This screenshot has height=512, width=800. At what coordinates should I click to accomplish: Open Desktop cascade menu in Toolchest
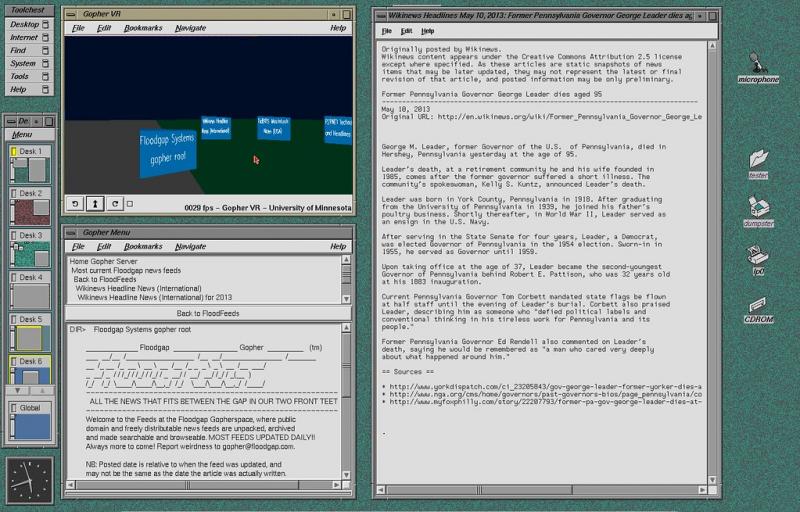pyautogui.click(x=29, y=24)
